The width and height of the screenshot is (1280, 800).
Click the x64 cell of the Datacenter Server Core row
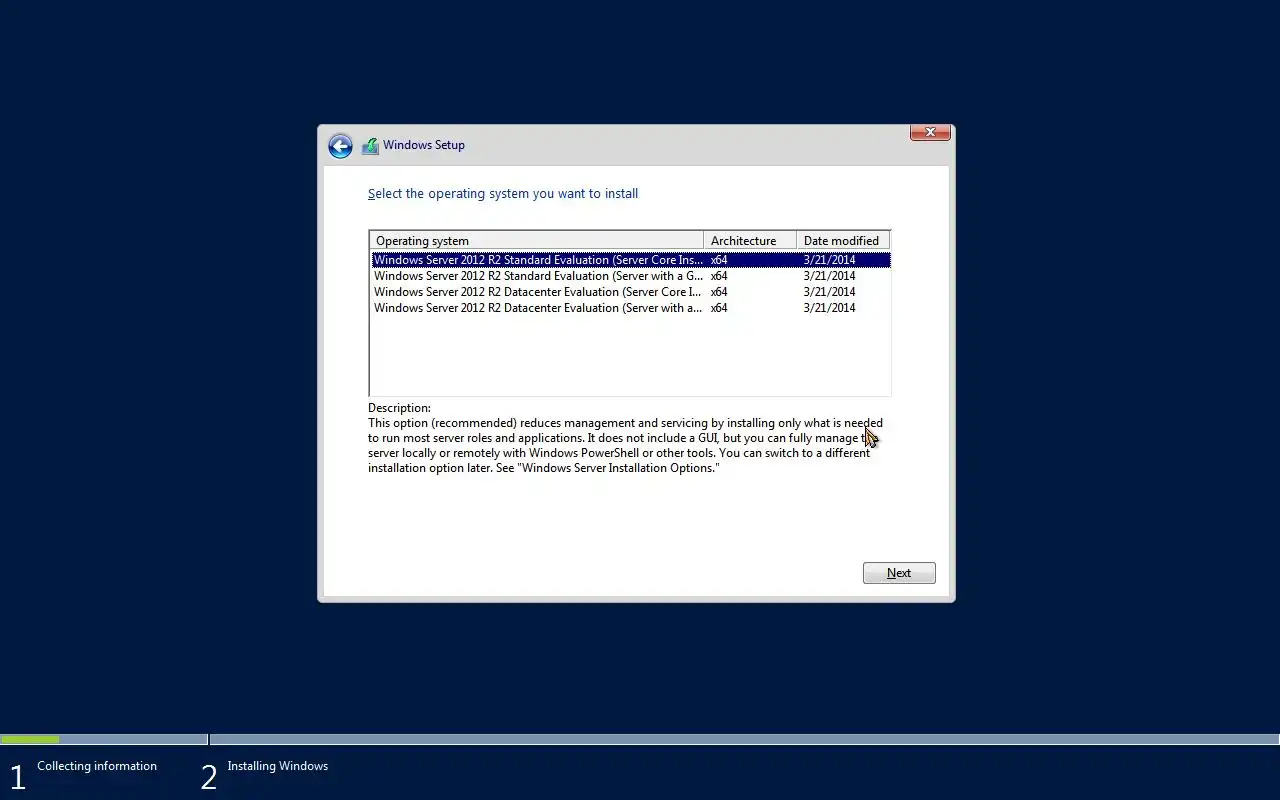tap(719, 292)
